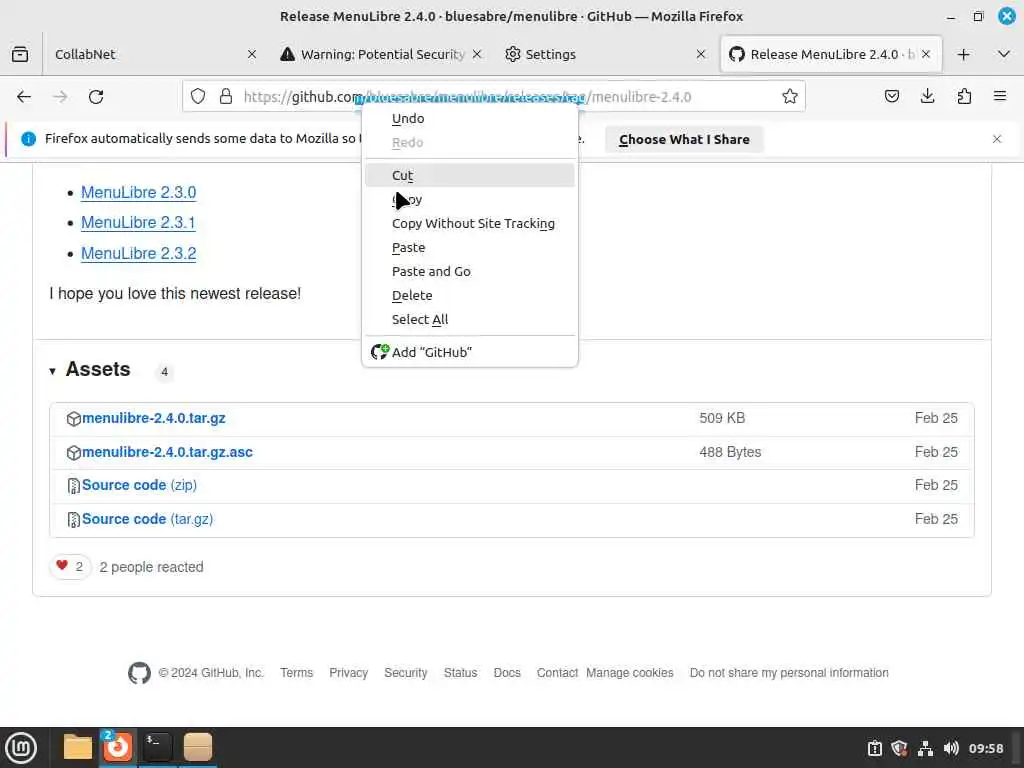This screenshot has height=768, width=1024.
Task: Open the archive app in taskbar
Action: coord(197,747)
